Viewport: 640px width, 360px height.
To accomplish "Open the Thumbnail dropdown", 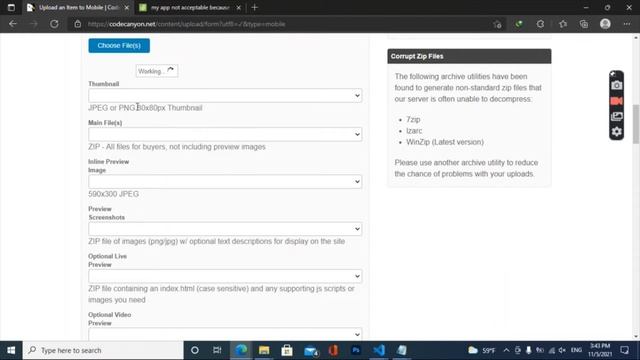I will (x=225, y=96).
